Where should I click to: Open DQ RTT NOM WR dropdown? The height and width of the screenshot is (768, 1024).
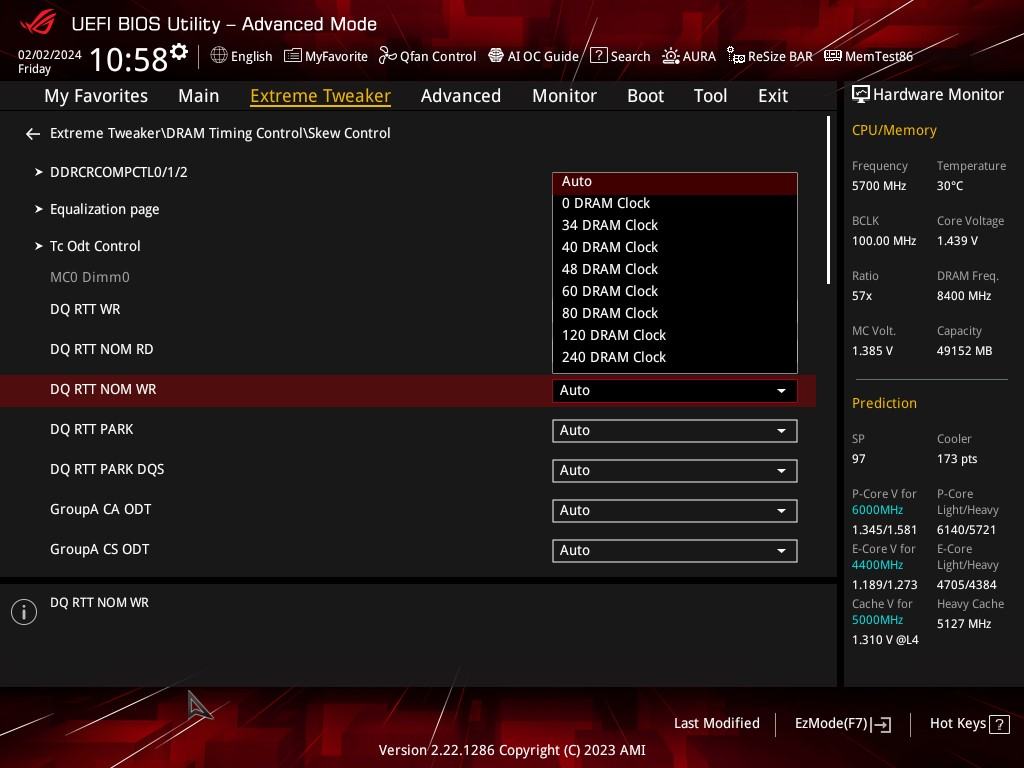coord(675,391)
